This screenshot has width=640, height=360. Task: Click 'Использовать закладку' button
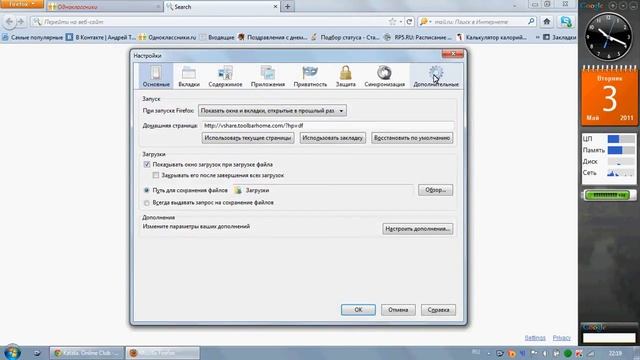click(332, 138)
